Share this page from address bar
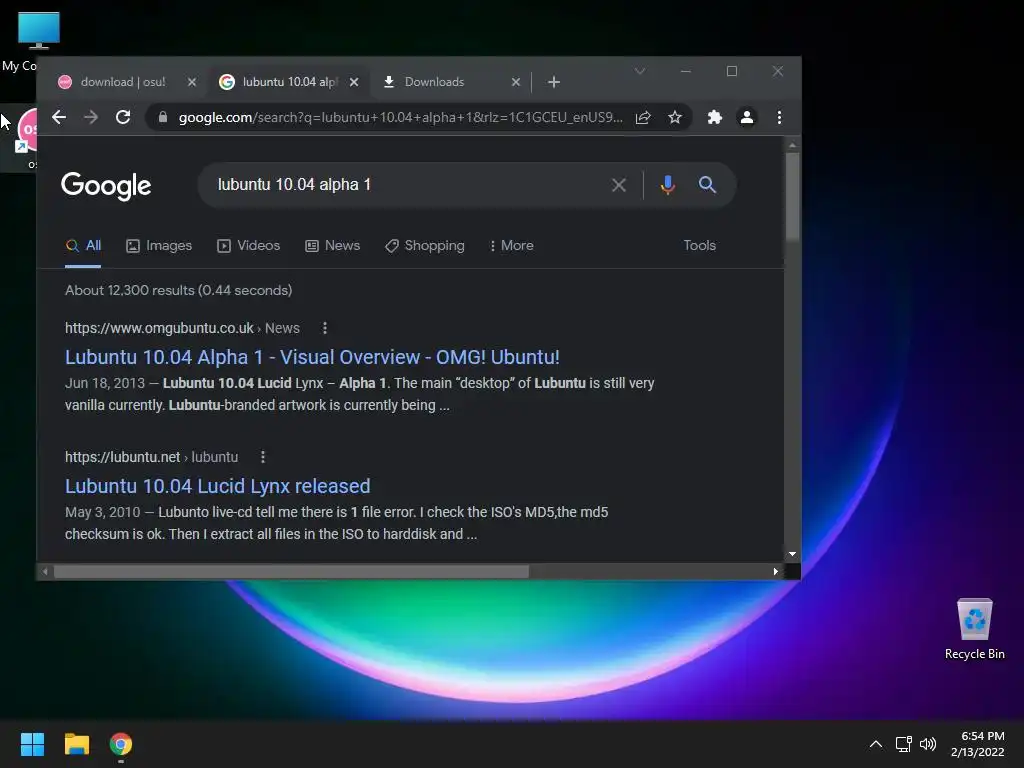This screenshot has width=1024, height=768. point(643,118)
